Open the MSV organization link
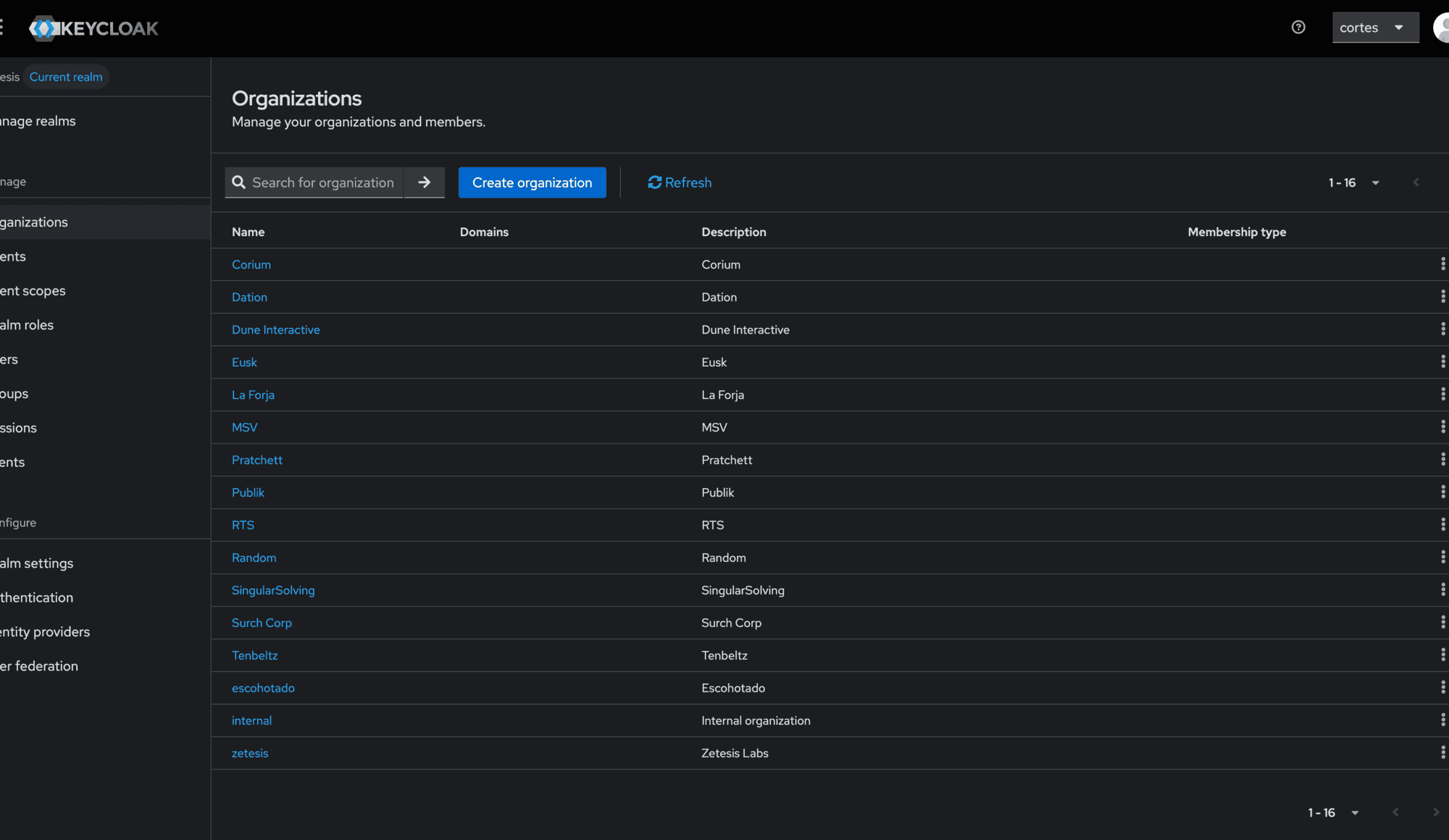 (245, 427)
